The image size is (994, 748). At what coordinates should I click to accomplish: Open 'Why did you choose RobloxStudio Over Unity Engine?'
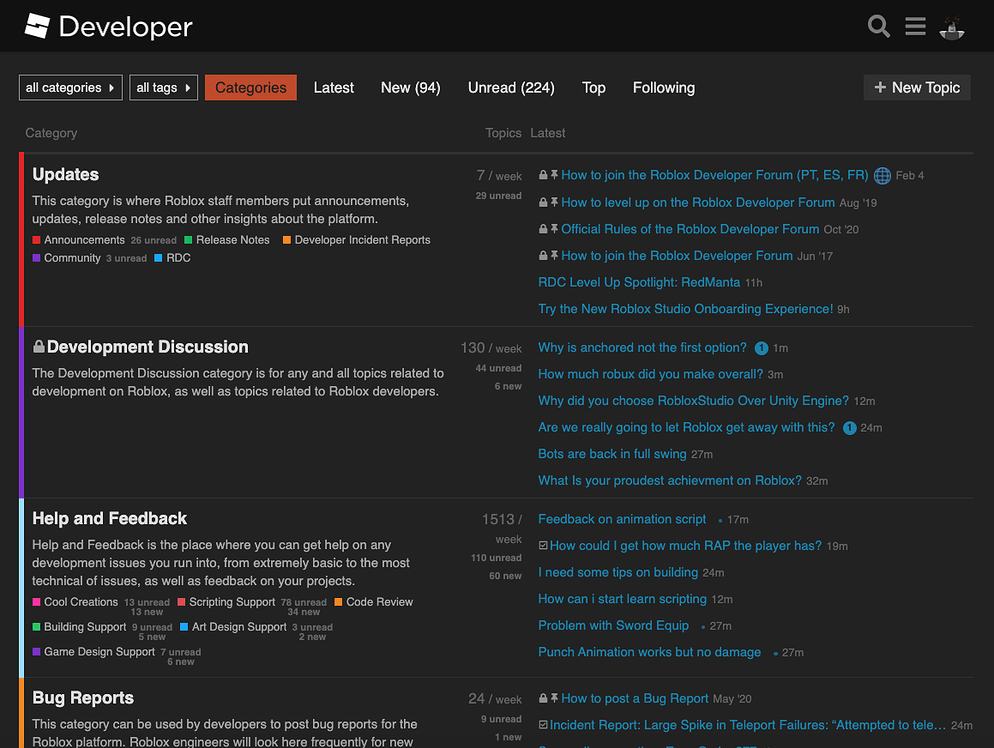pos(694,401)
